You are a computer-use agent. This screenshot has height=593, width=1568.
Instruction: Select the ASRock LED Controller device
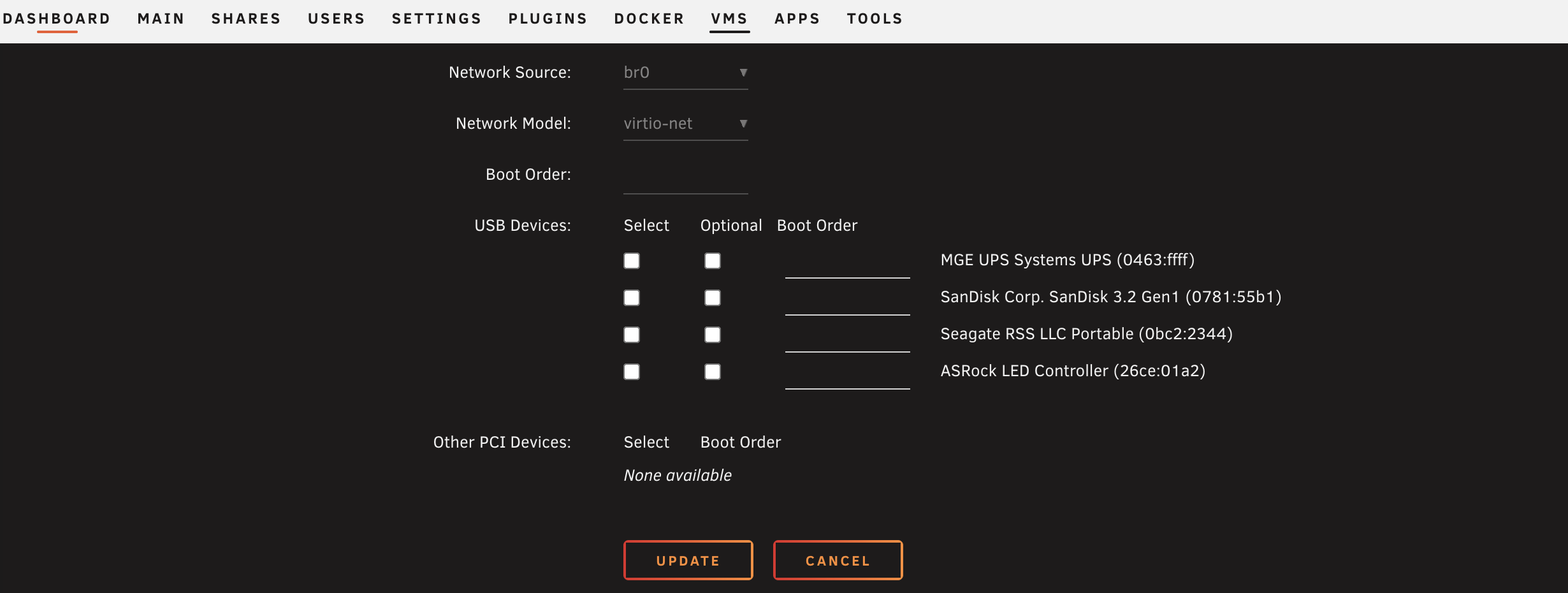pyautogui.click(x=632, y=372)
